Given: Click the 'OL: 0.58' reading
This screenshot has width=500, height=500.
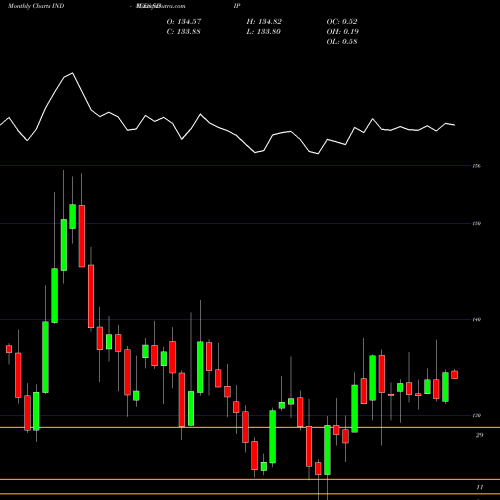Looking at the screenshot, I should [x=342, y=42].
